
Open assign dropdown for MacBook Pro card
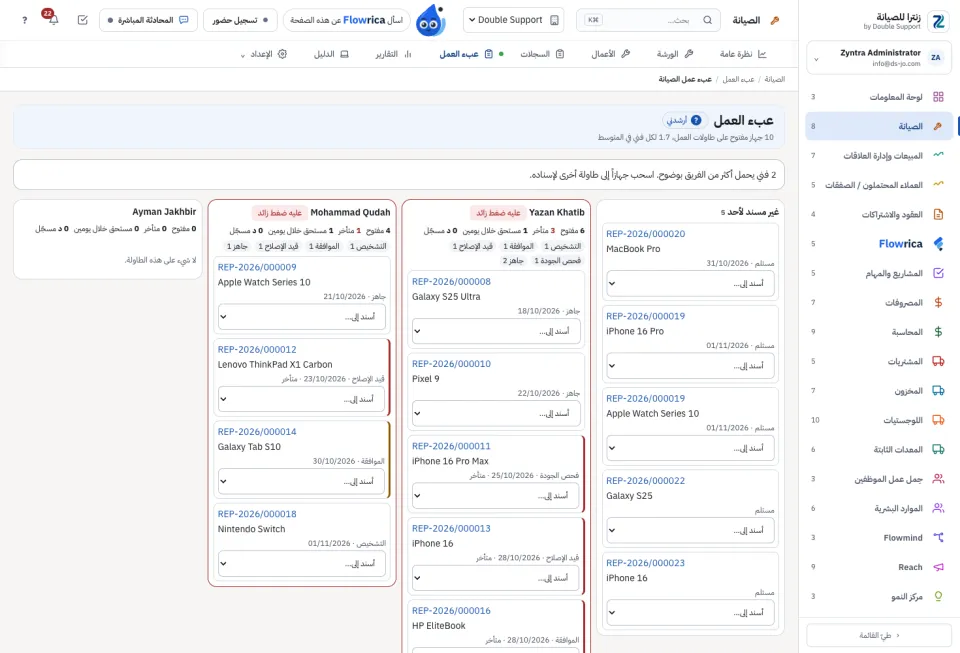pos(690,283)
